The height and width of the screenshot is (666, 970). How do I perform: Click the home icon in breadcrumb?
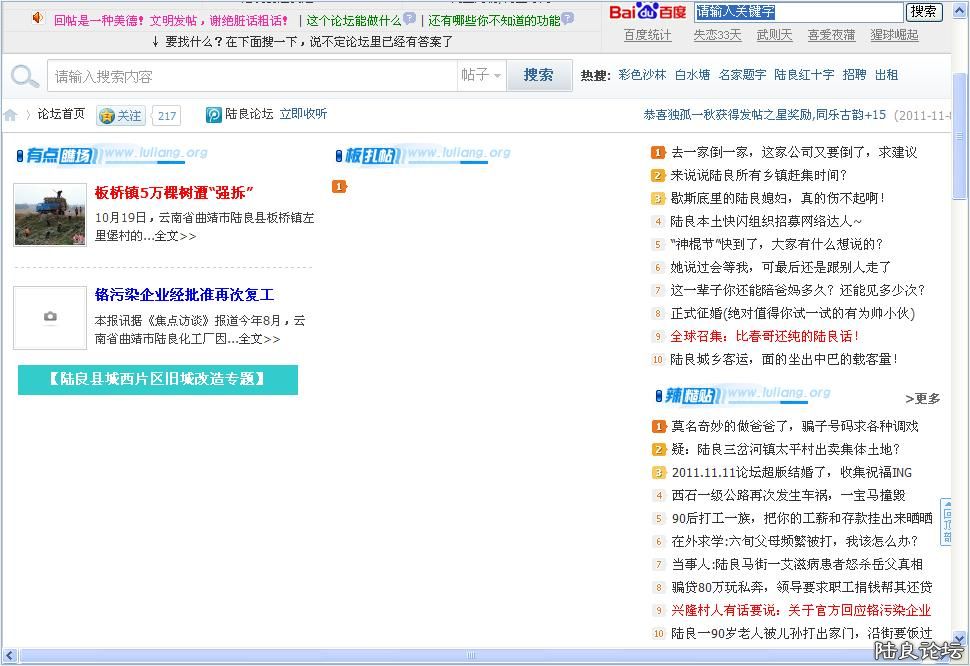coord(11,115)
